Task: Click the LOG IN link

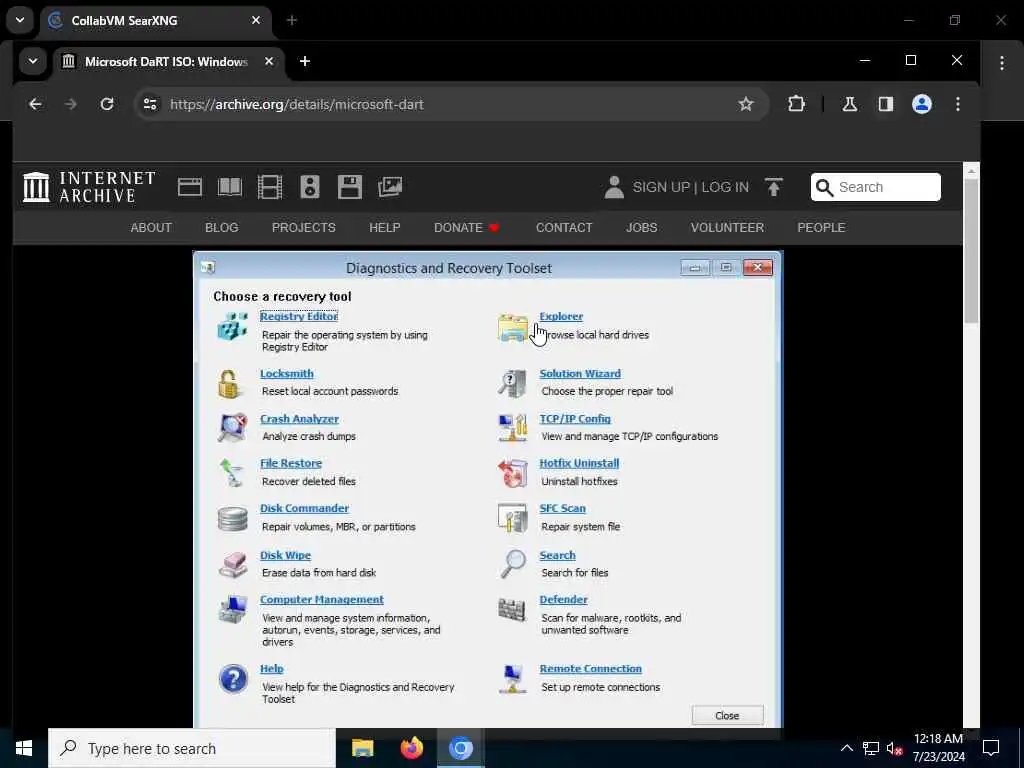Action: pos(725,187)
